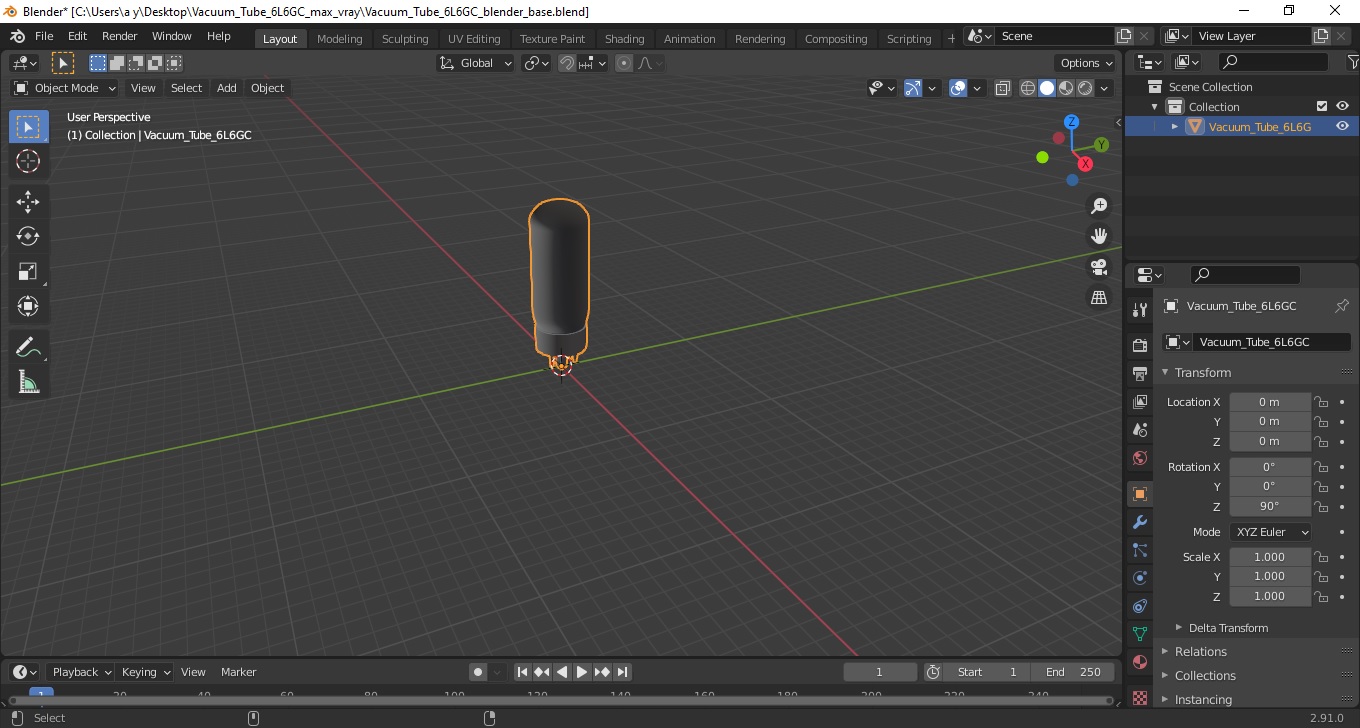Open the File menu
The width and height of the screenshot is (1360, 728).
click(x=44, y=36)
